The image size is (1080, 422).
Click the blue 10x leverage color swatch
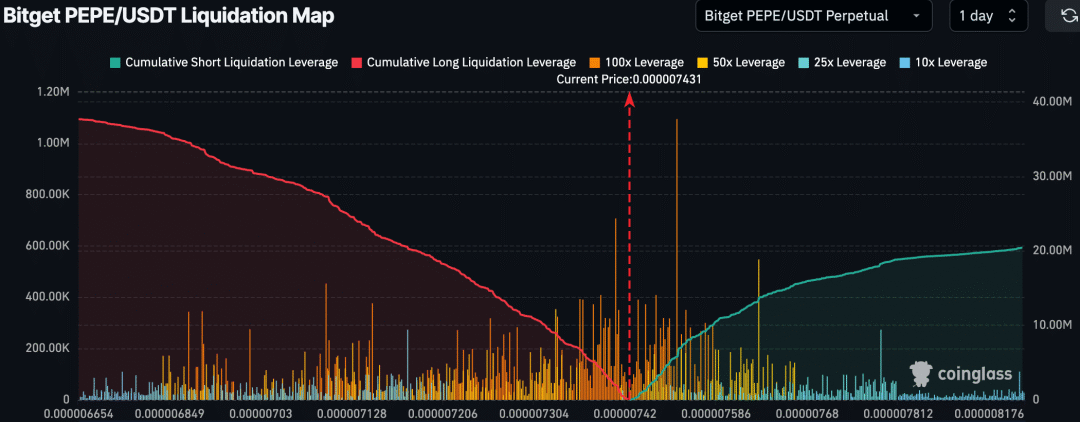904,63
